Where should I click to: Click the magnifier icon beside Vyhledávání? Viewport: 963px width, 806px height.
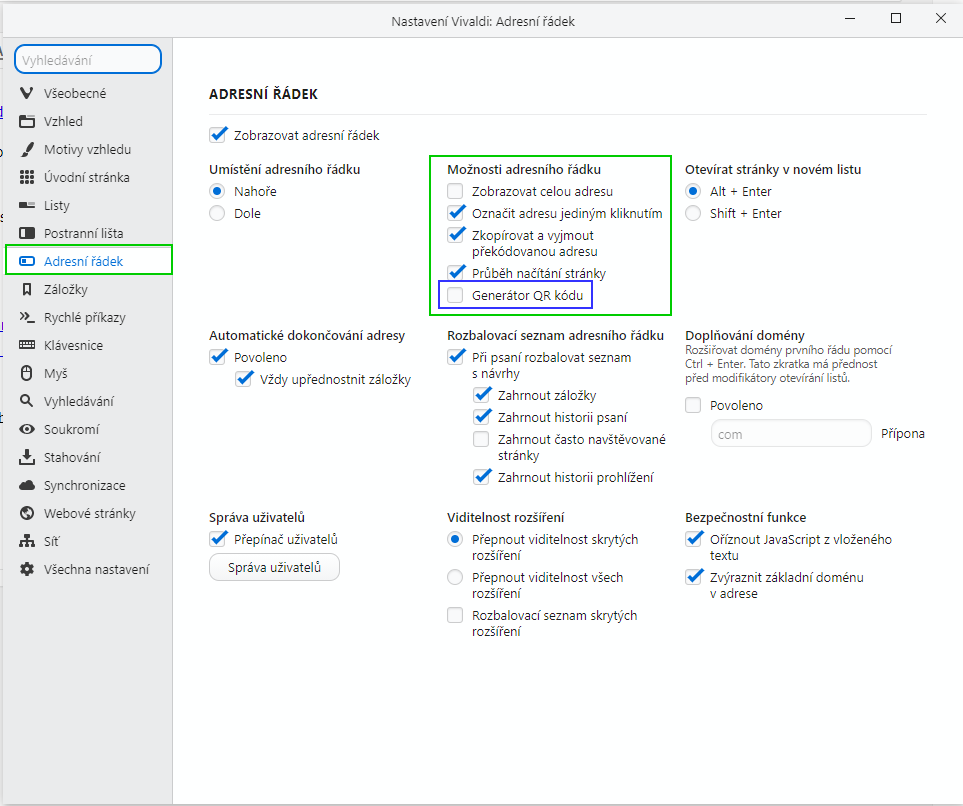click(26, 401)
